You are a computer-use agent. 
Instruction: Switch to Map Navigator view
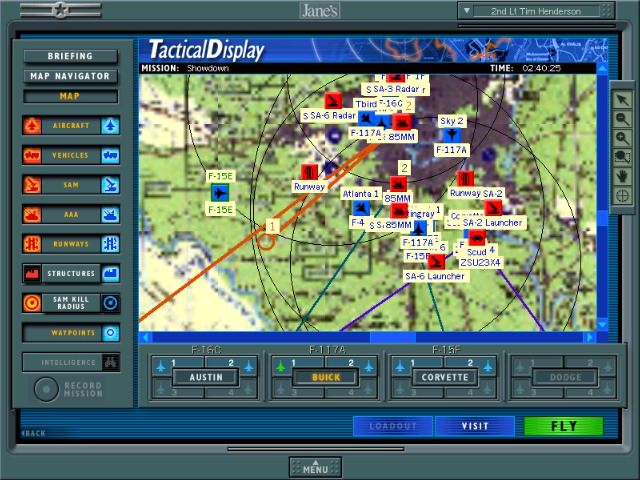coord(69,76)
